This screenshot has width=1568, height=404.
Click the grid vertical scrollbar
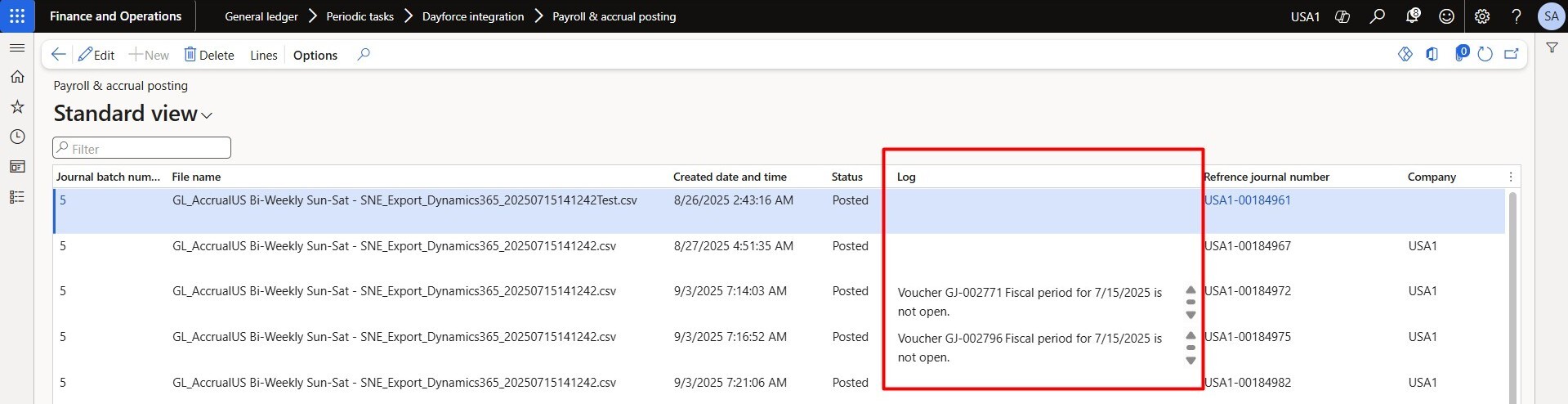(x=1512, y=297)
